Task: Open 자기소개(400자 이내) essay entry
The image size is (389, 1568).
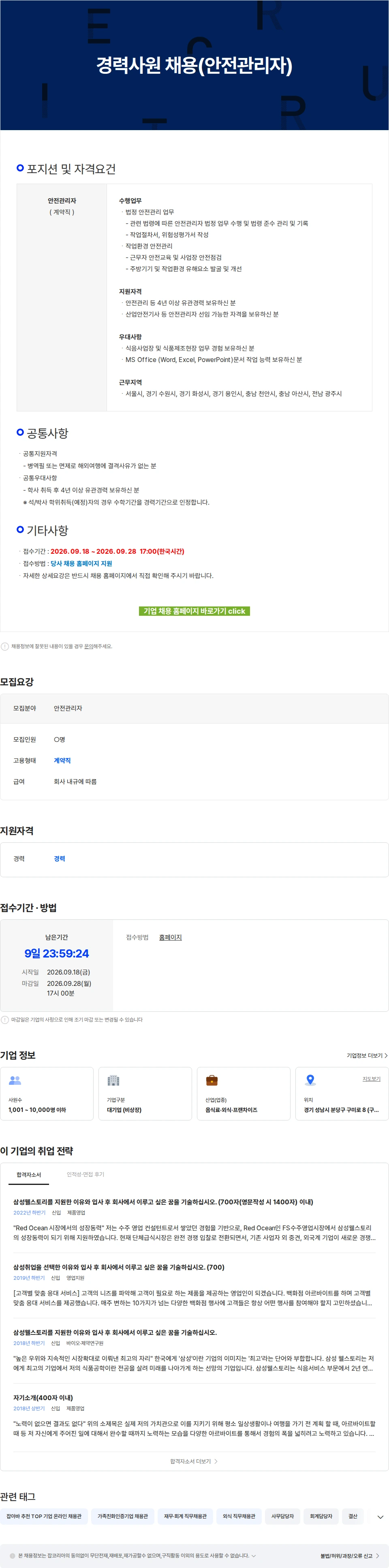Action: (43, 1397)
